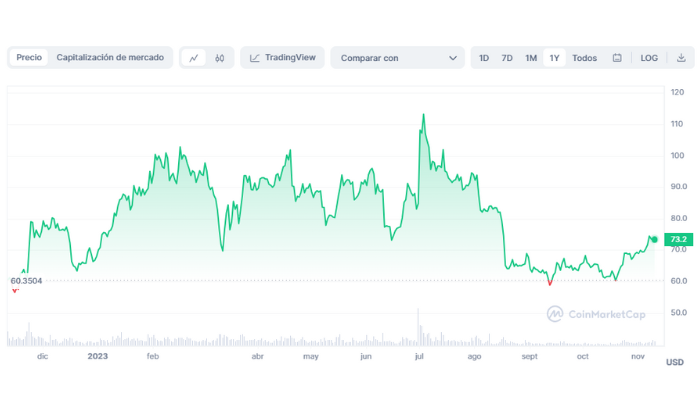Click the 73.2 current price label
The height and width of the screenshot is (400, 700).
coord(679,240)
